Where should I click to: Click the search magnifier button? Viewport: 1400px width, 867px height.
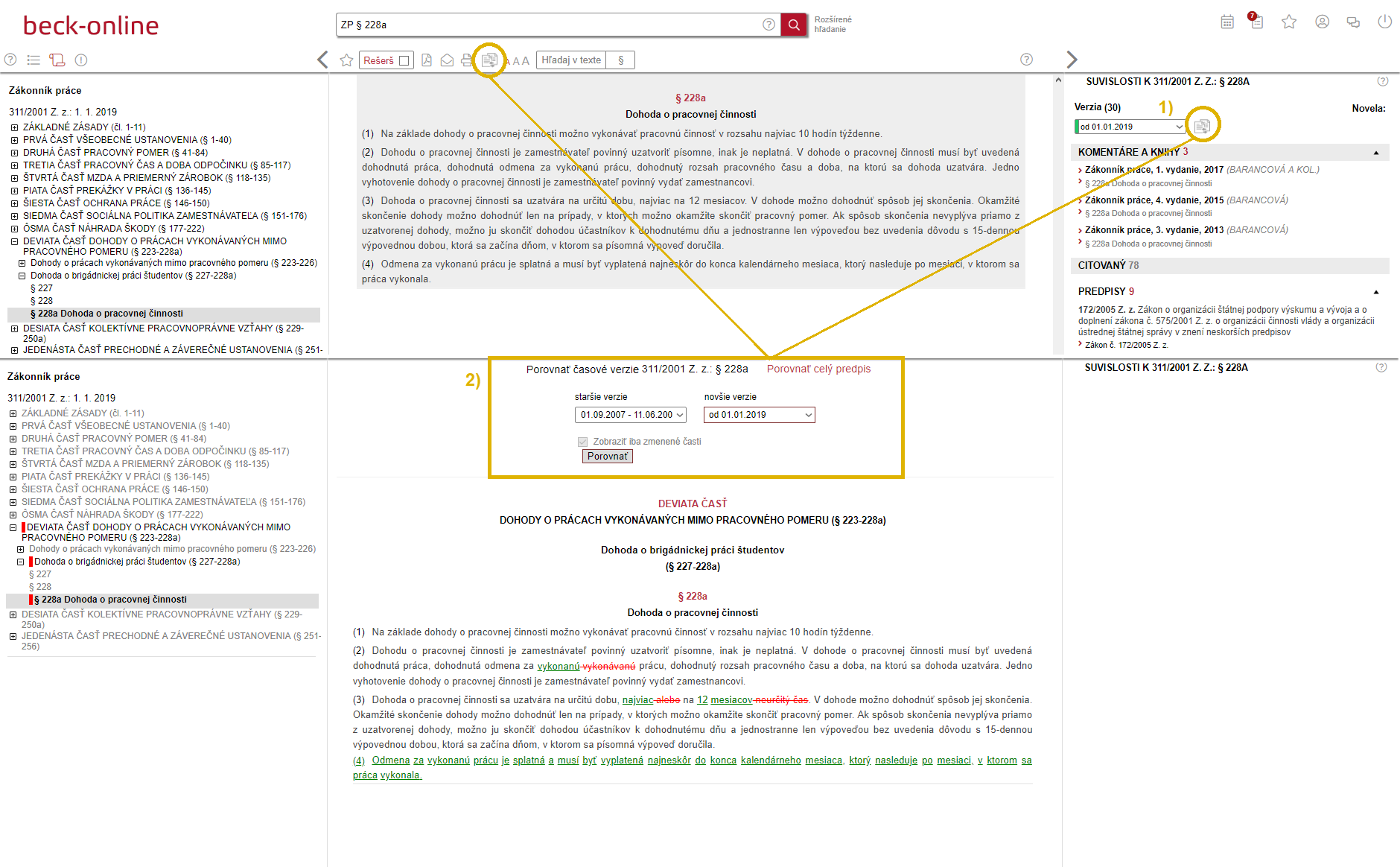[794, 25]
